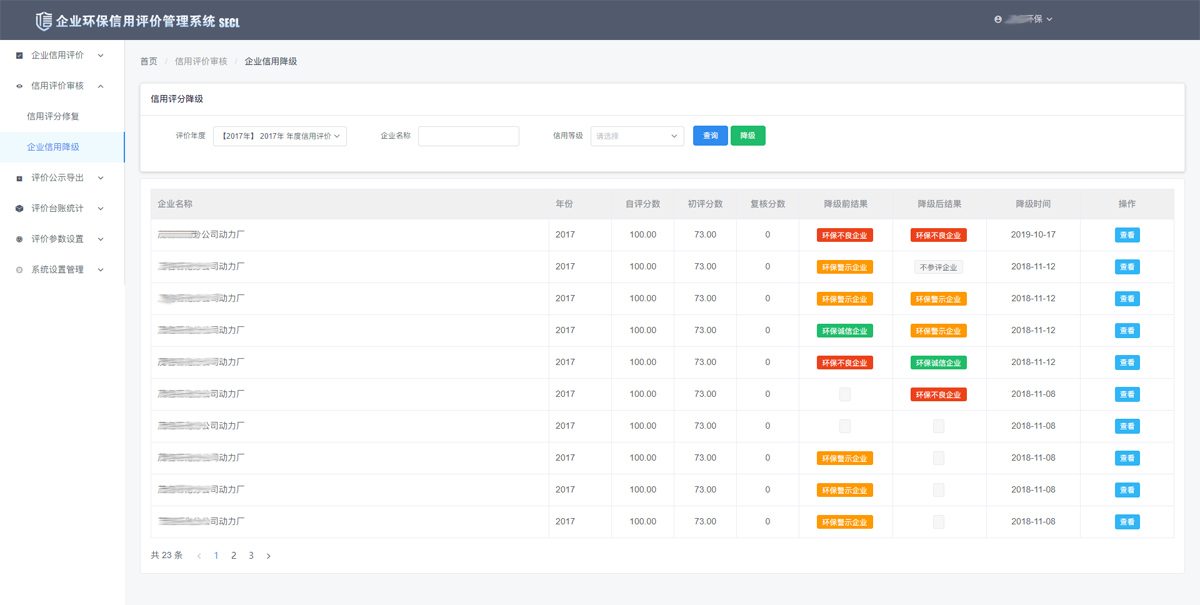The image size is (1200, 605).
Task: Select 信用评分修复 in the sidebar
Action: pyautogui.click(x=53, y=116)
